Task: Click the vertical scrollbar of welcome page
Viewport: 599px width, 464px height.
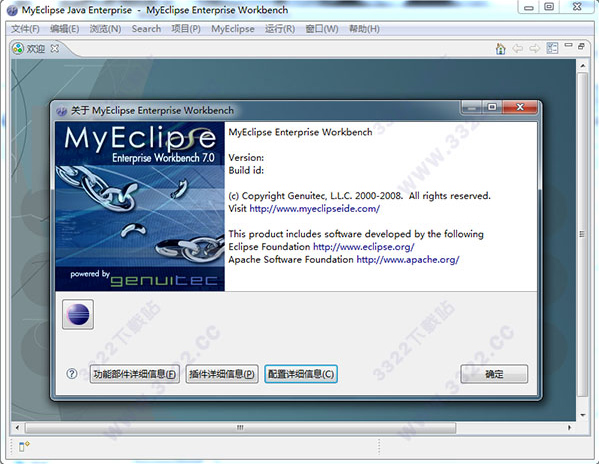Action: [582, 234]
